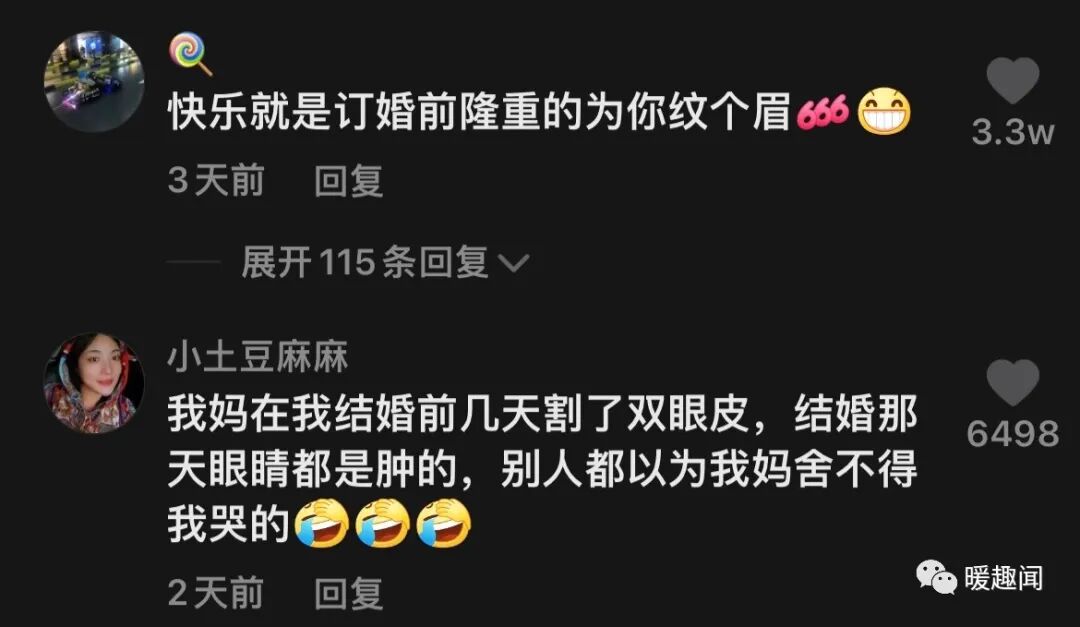
Task: Tap the first crying-laughing emoji
Action: (322, 524)
